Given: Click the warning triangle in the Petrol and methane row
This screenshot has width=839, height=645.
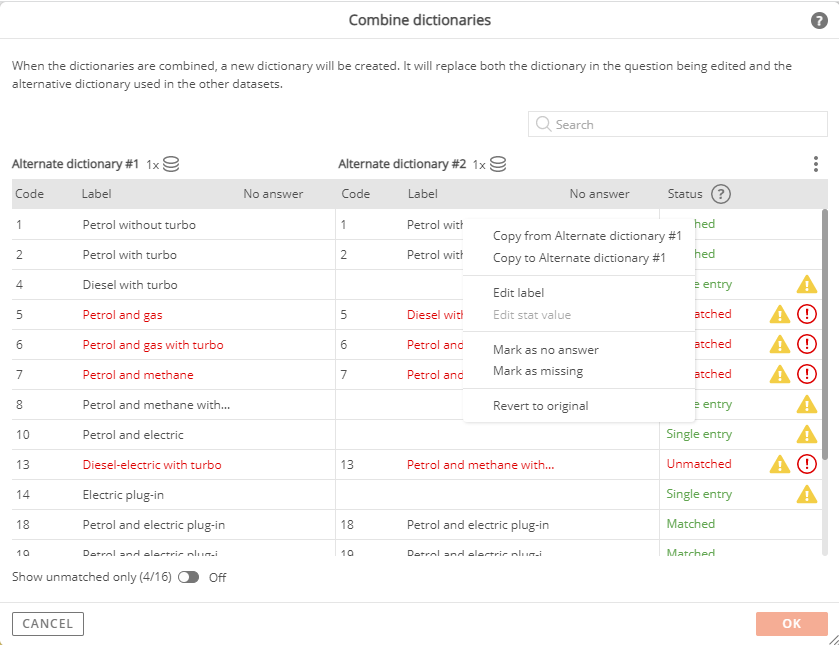Looking at the screenshot, I should point(780,374).
